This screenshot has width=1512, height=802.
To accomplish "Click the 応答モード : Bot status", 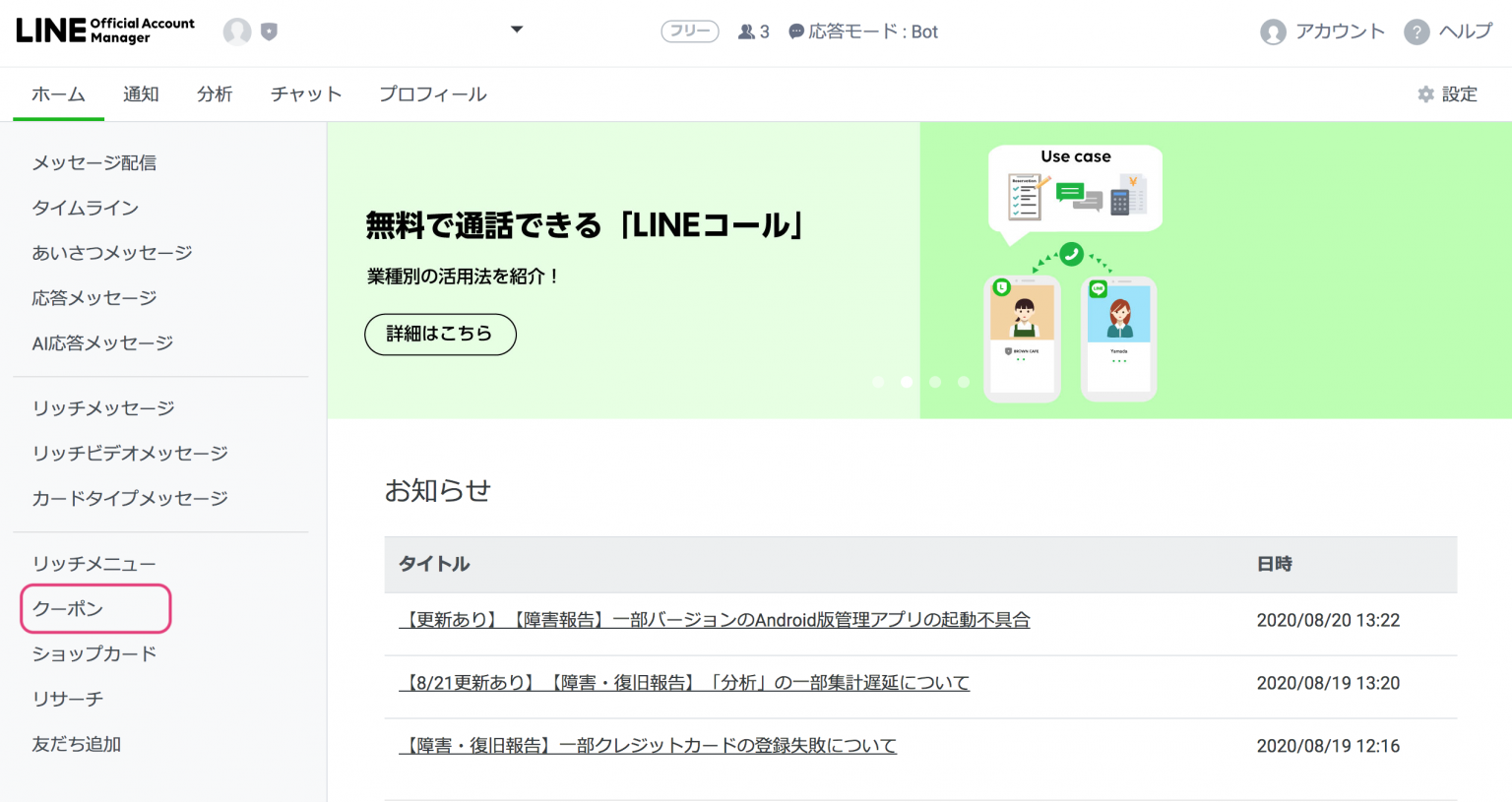I will pos(863,31).
